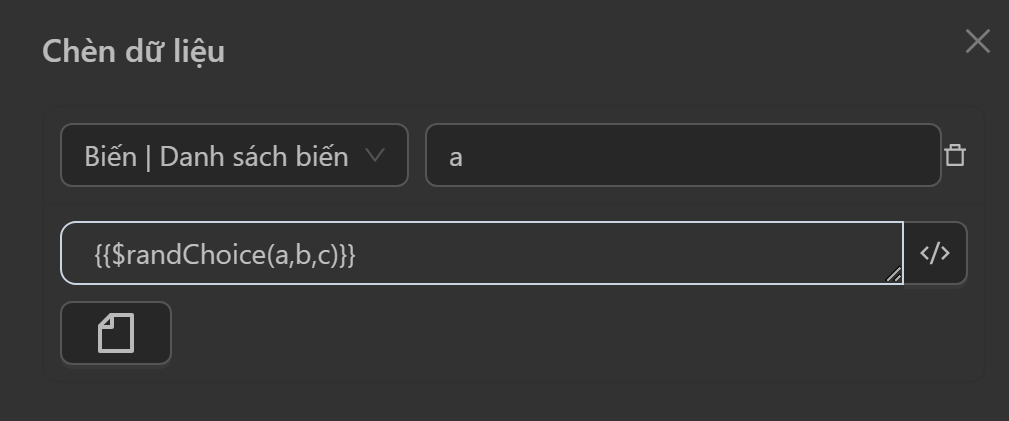Image resolution: width=1009 pixels, height=421 pixels.
Task: Open the Biến | Danh sách biến dropdown
Action: (x=234, y=155)
